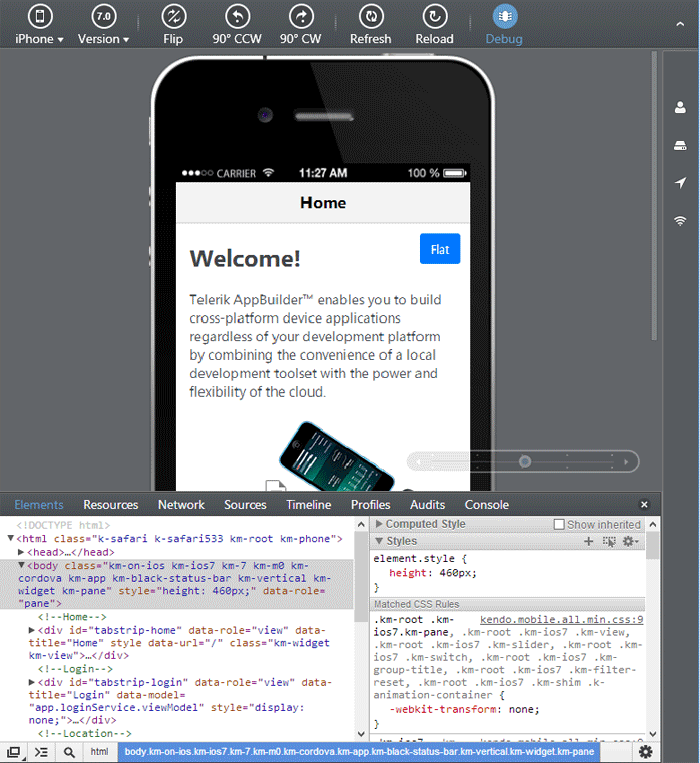Expand the head element node

21,552
